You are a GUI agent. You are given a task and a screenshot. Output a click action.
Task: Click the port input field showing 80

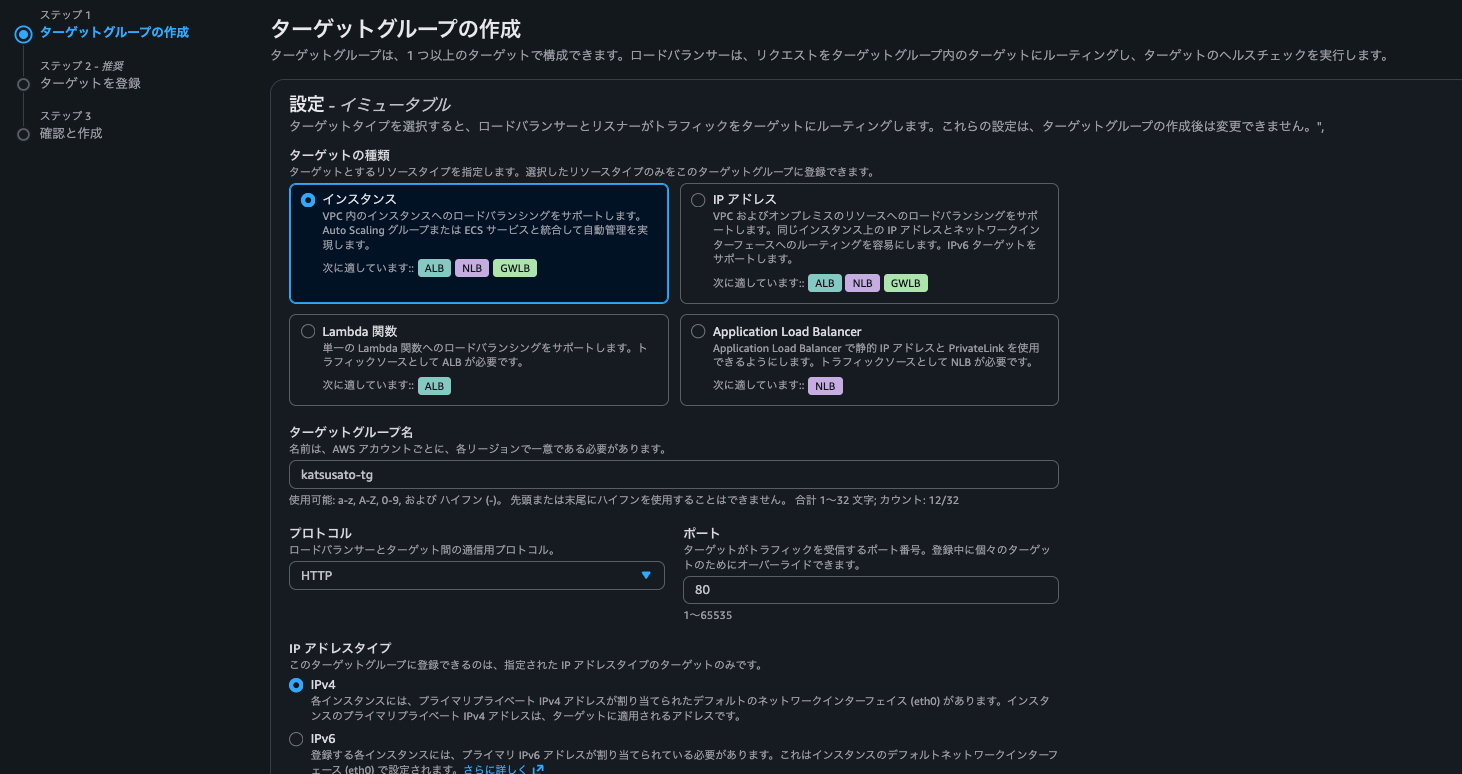tap(870, 589)
